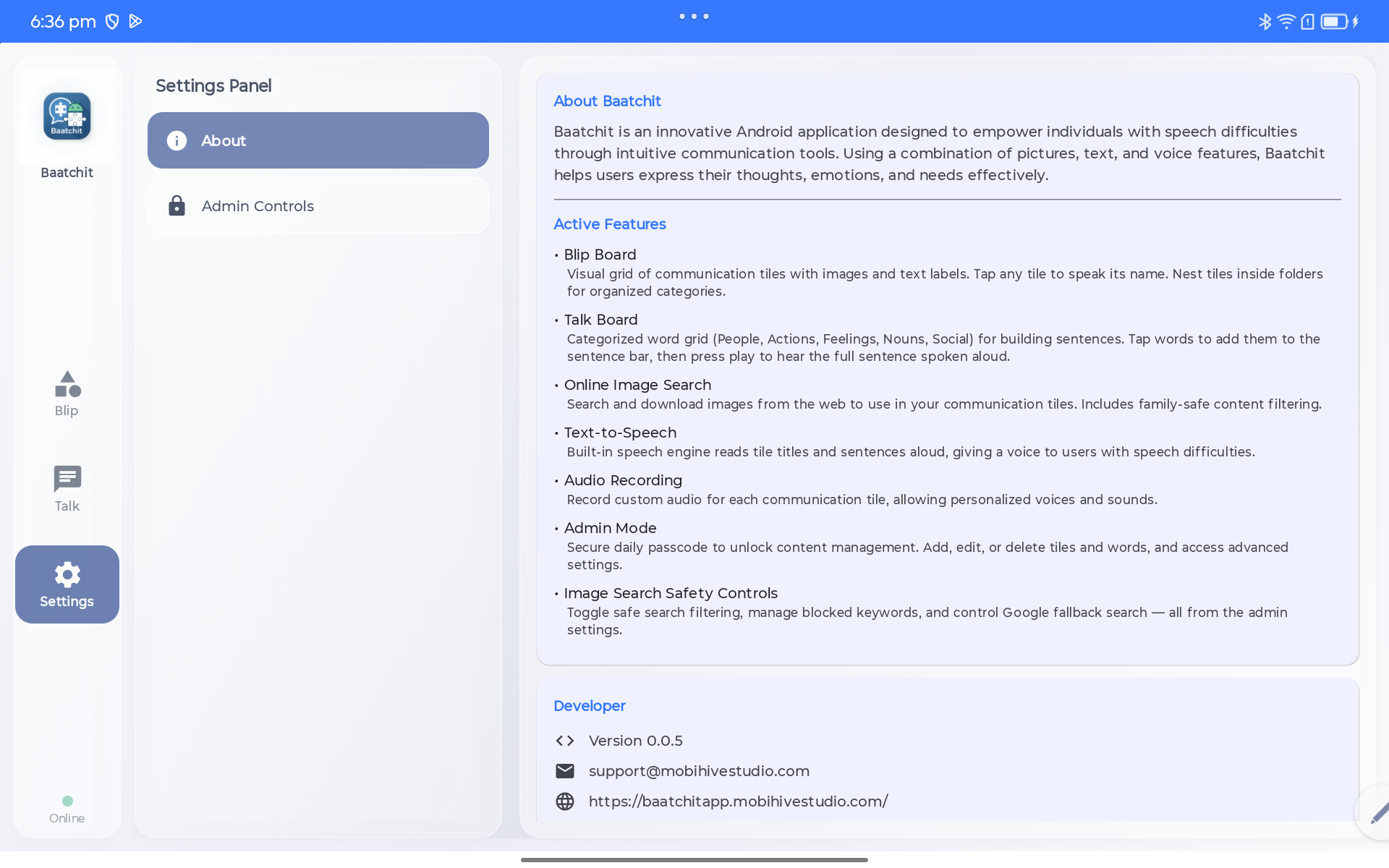Click the Blip shapes icon
This screenshot has height=868, width=1389.
coord(68,384)
